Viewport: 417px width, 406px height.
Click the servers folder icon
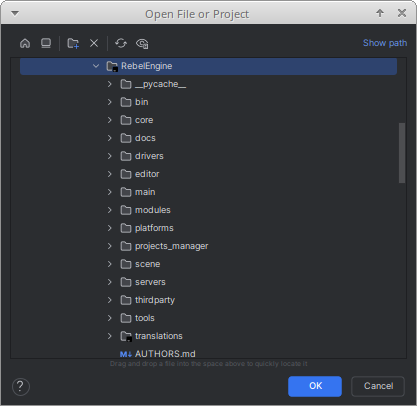[126, 282]
